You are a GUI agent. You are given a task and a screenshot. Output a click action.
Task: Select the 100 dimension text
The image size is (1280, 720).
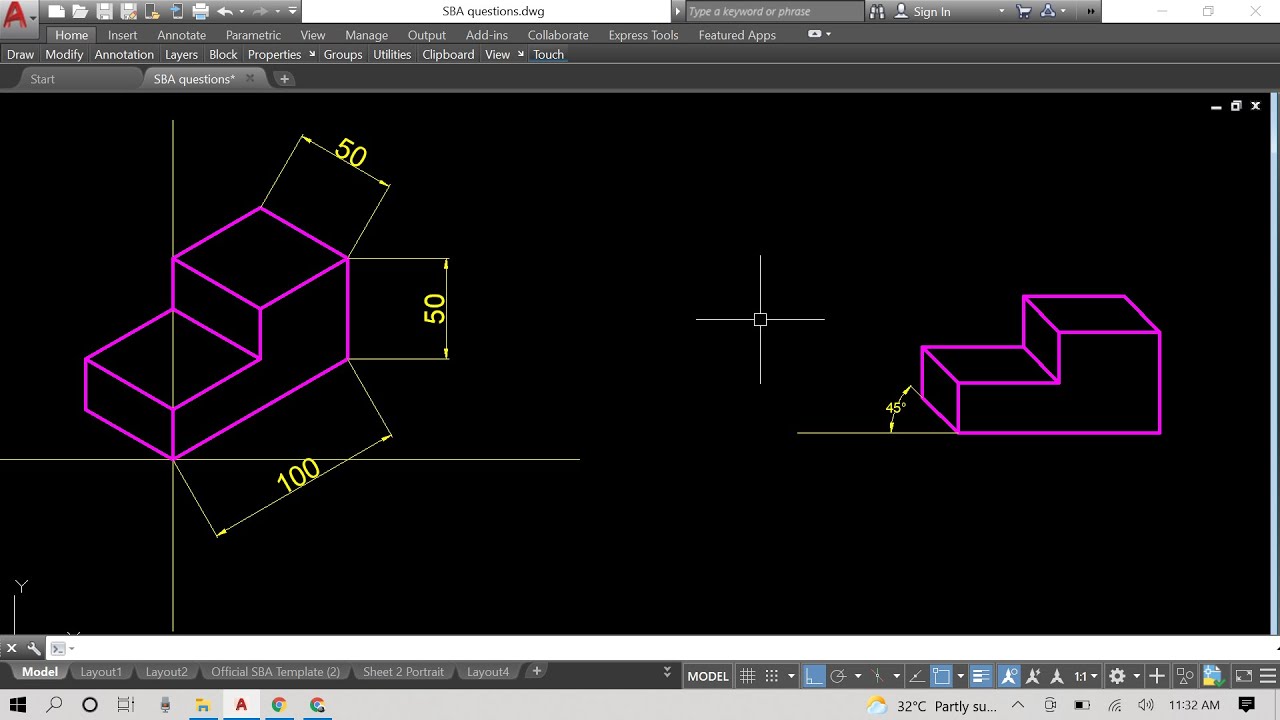tap(298, 475)
